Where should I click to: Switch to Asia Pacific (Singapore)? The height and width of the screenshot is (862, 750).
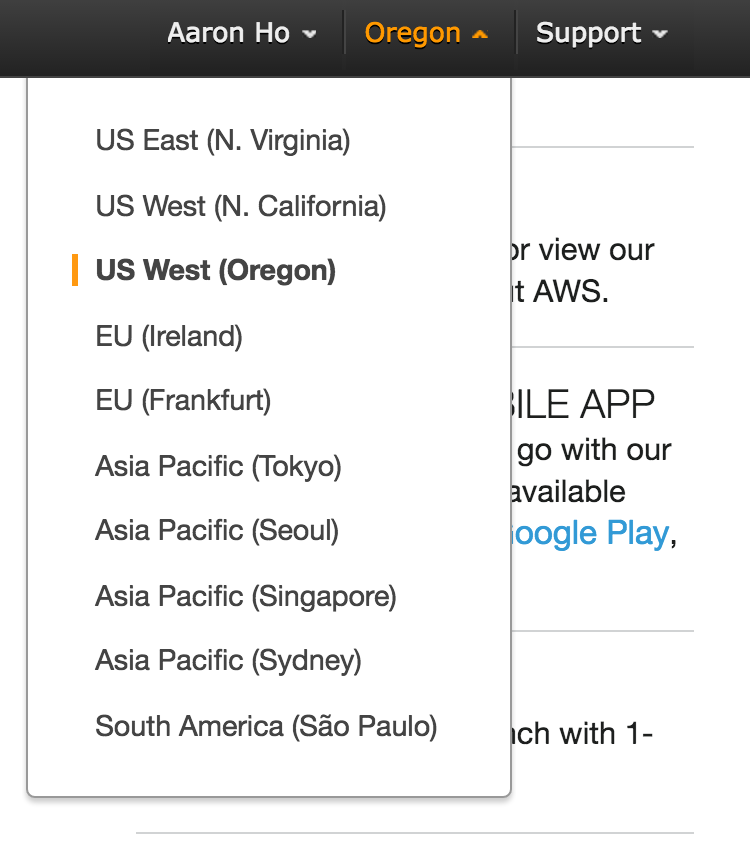tap(246, 596)
